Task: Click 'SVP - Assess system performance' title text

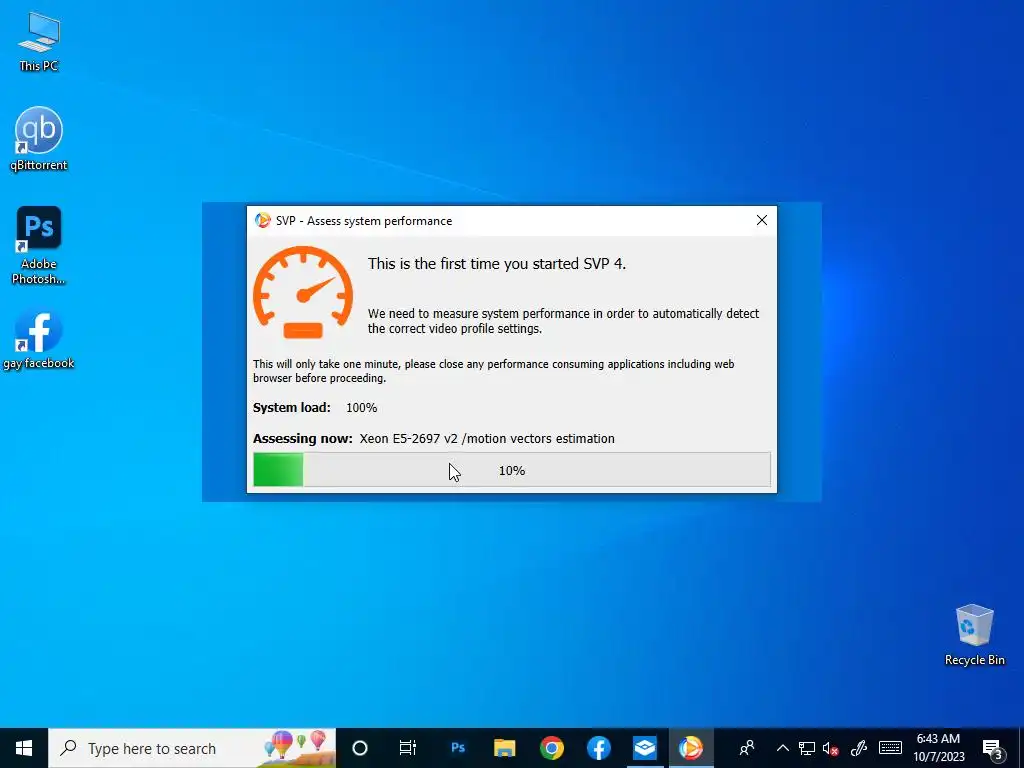Action: click(x=364, y=221)
